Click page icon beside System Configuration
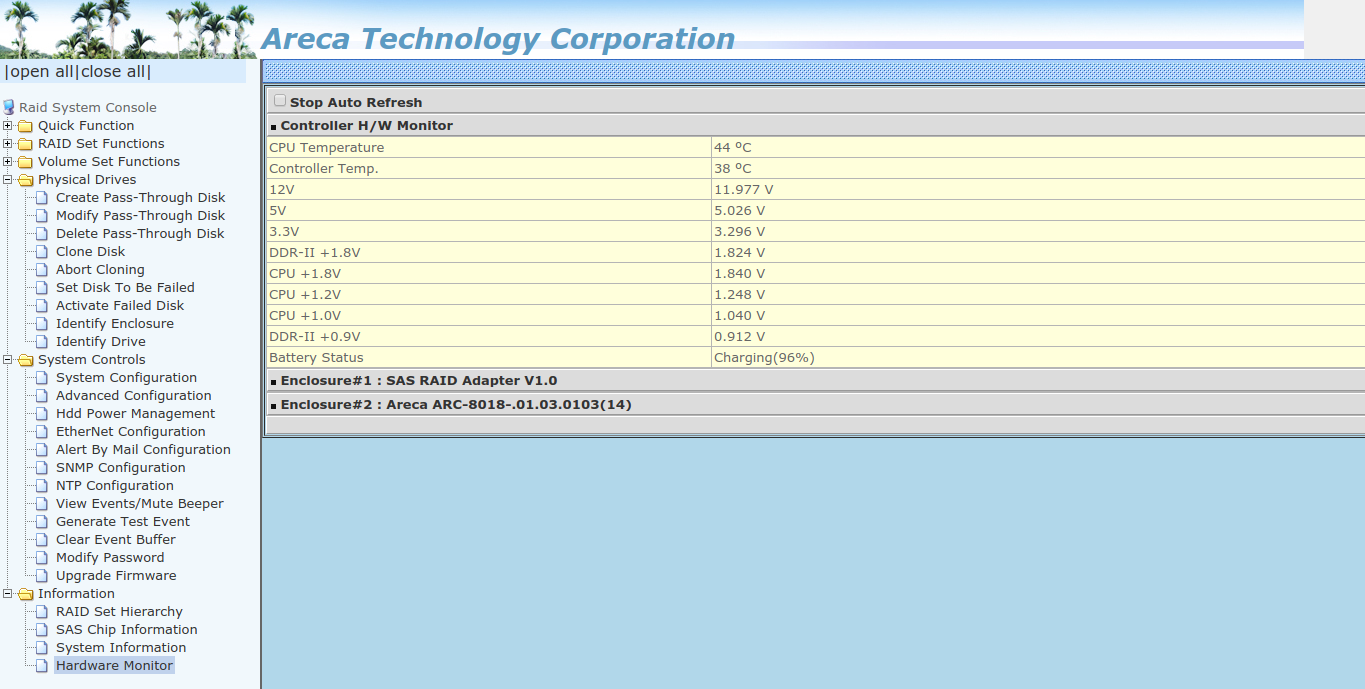The image size is (1365, 689). click(x=41, y=378)
